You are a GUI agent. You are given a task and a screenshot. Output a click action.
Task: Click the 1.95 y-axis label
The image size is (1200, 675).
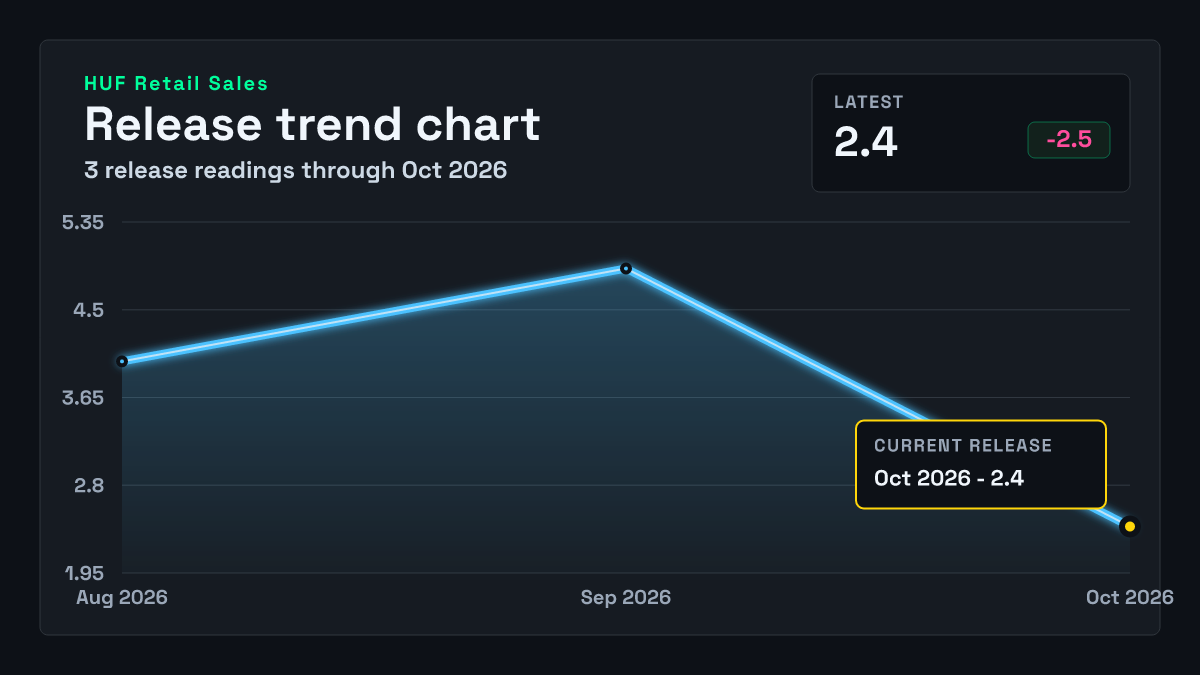click(85, 573)
